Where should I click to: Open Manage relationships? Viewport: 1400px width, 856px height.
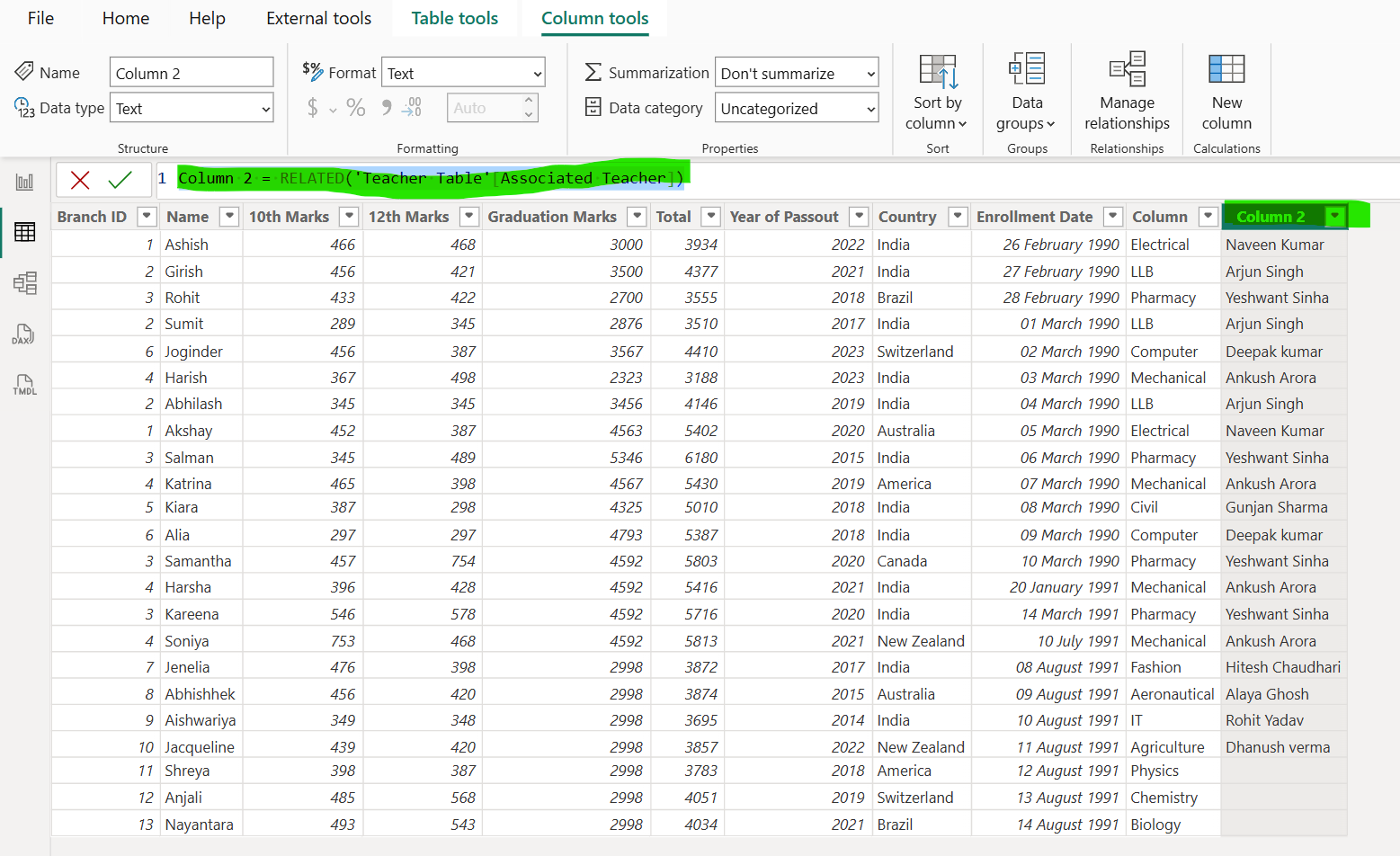click(1126, 90)
